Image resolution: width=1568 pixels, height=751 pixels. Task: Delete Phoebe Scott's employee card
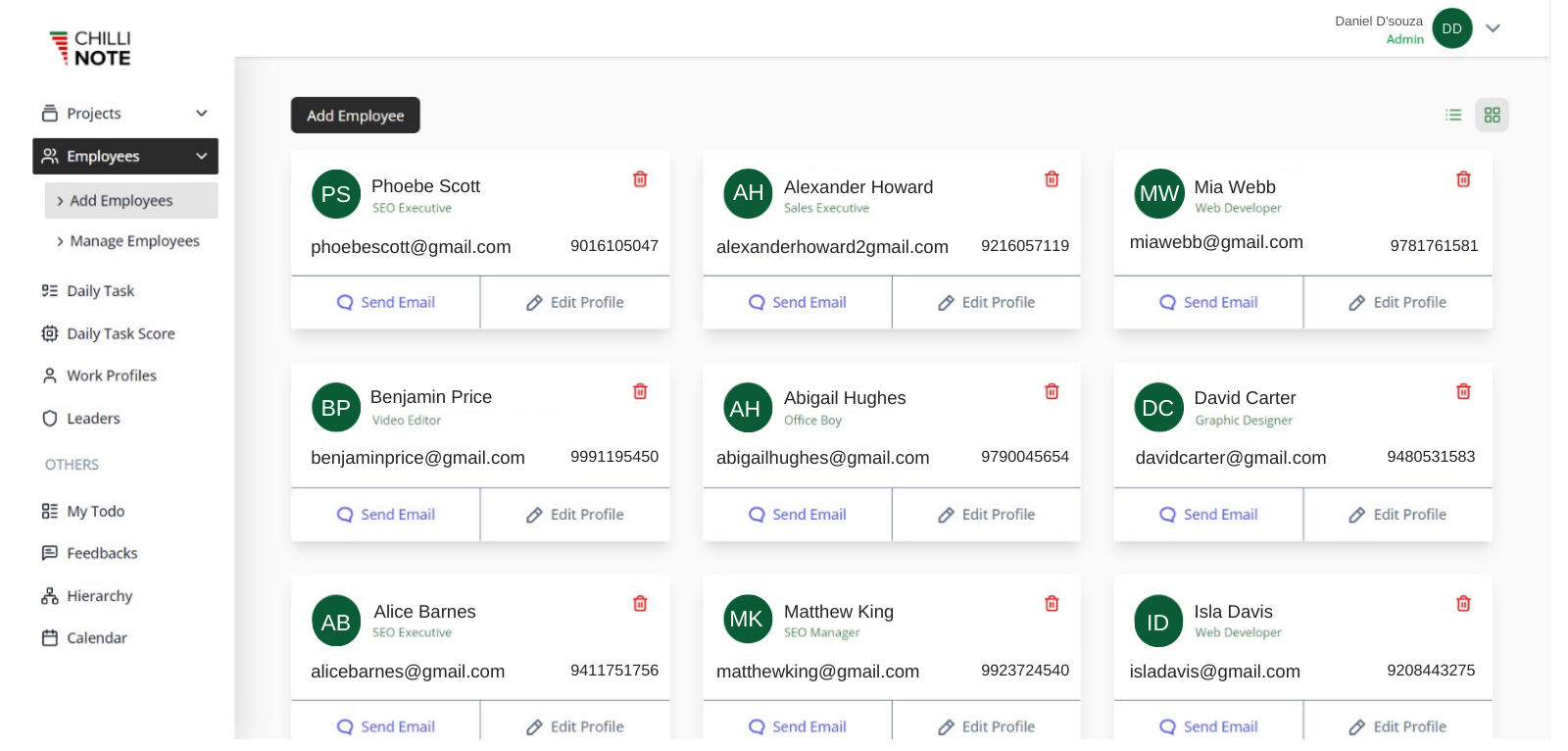(x=640, y=179)
